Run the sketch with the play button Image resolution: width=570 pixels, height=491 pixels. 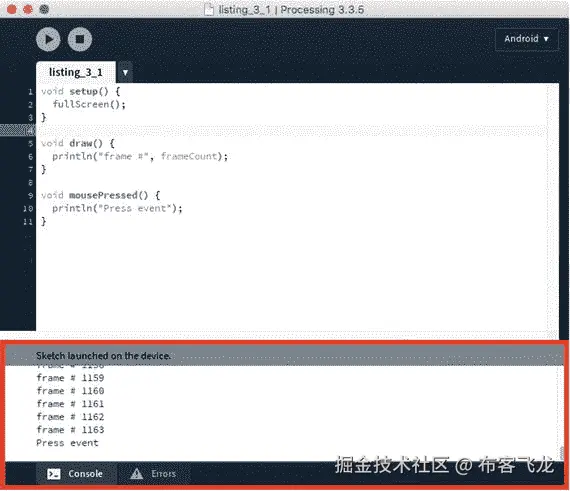pyautogui.click(x=48, y=39)
